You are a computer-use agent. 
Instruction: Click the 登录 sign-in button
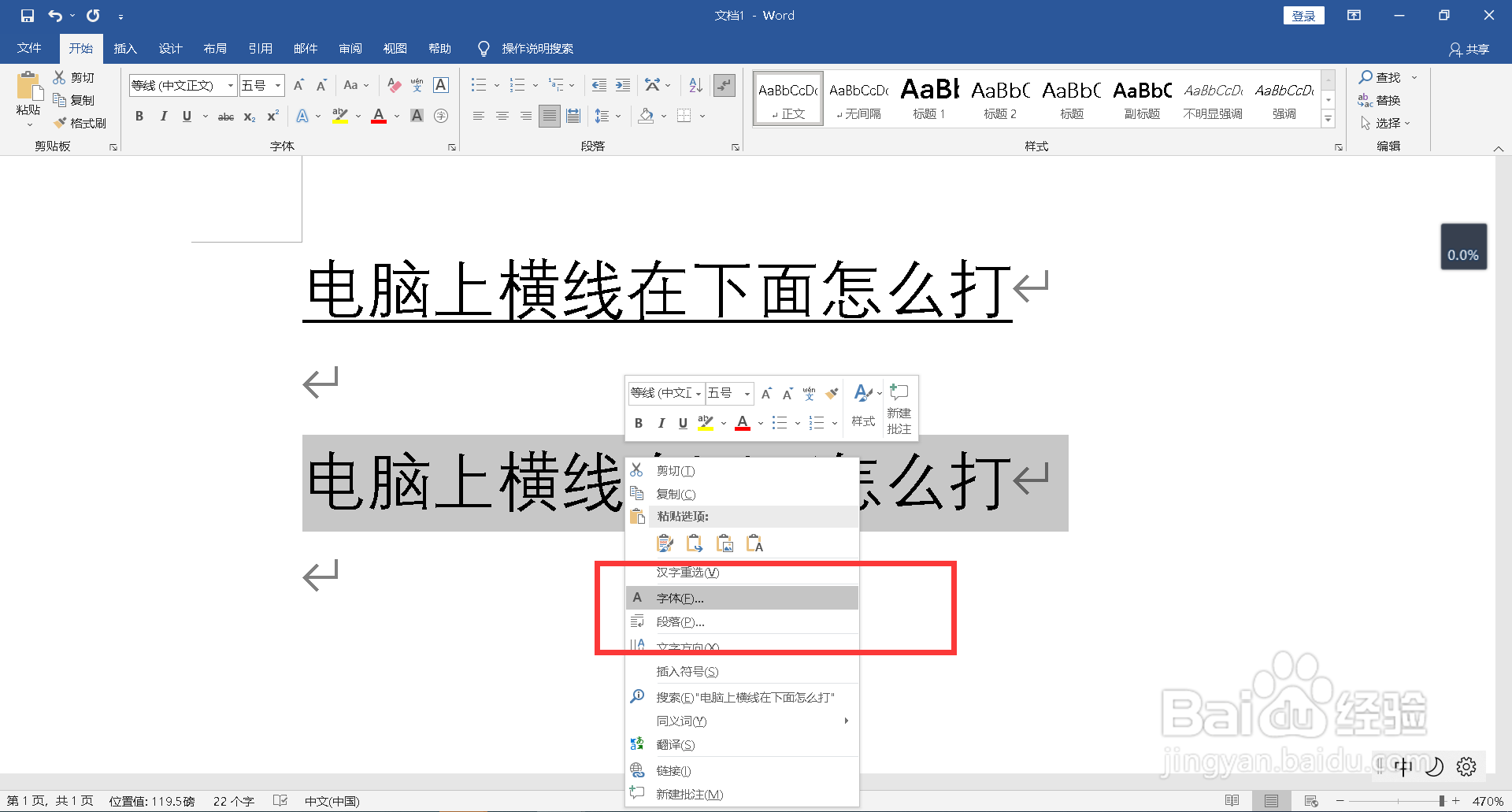[x=1303, y=15]
